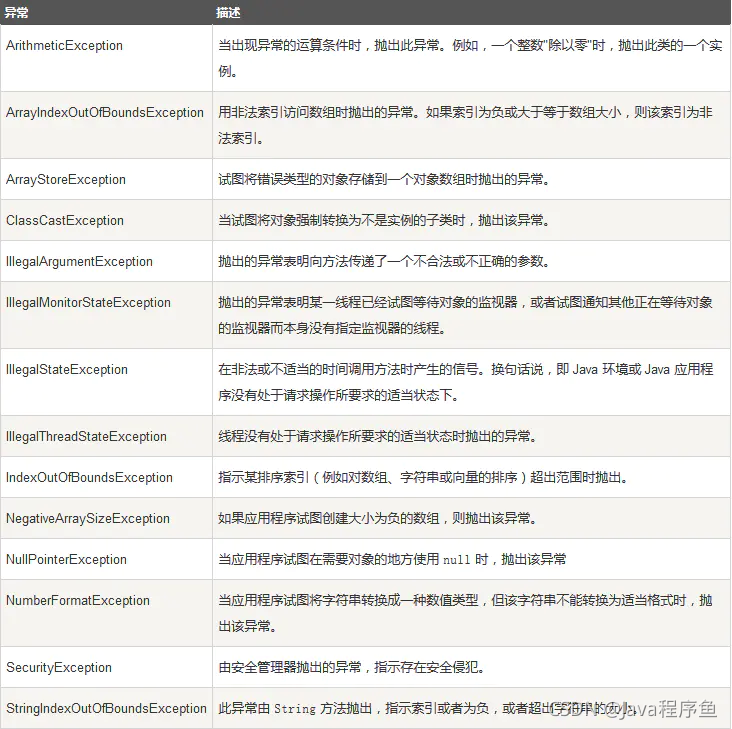
Task: Click the description 抛出的异常表明向方法传递了一个不合法或不正确的参数
Action: click(x=384, y=261)
